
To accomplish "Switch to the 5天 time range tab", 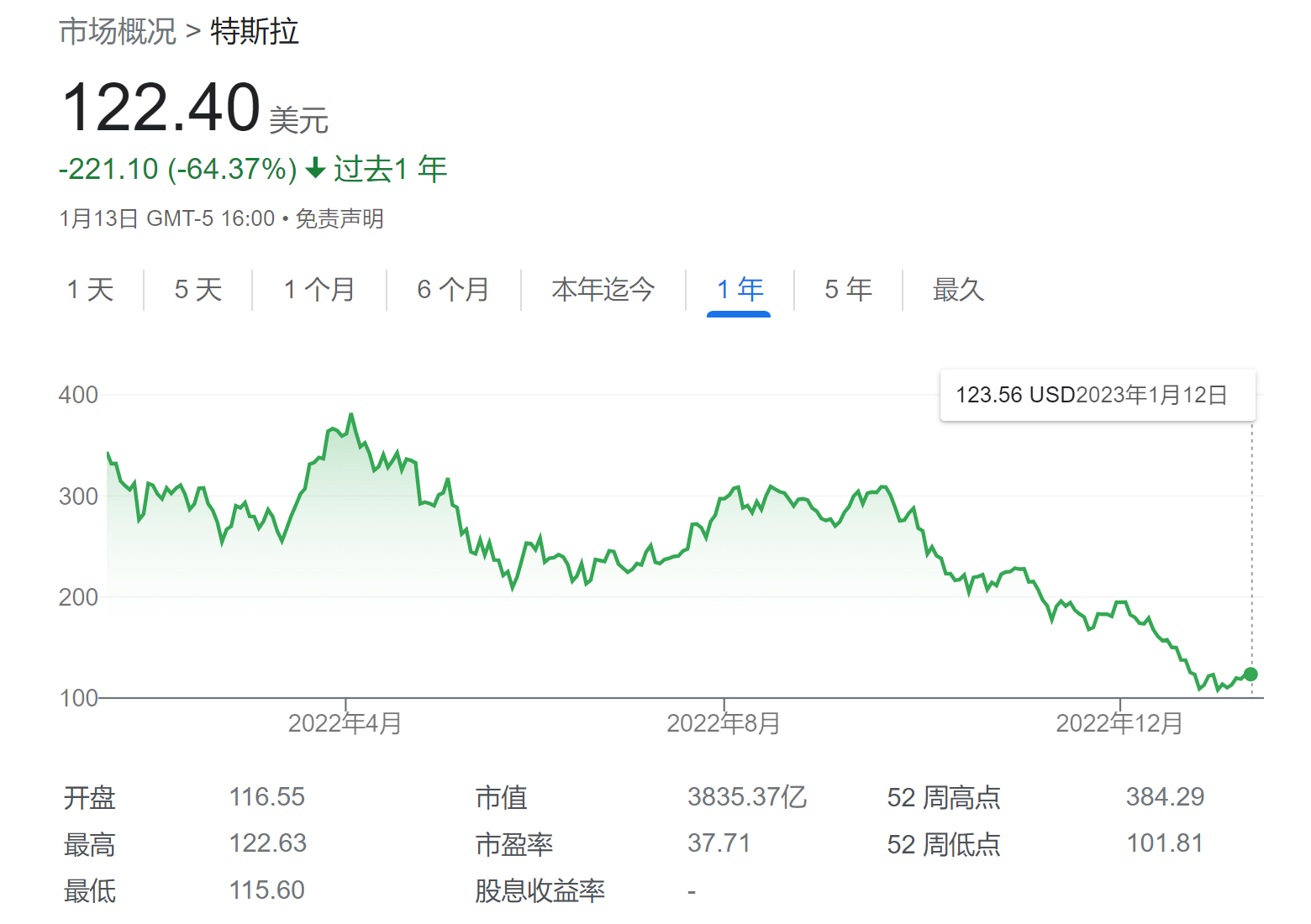I will pyautogui.click(x=197, y=289).
